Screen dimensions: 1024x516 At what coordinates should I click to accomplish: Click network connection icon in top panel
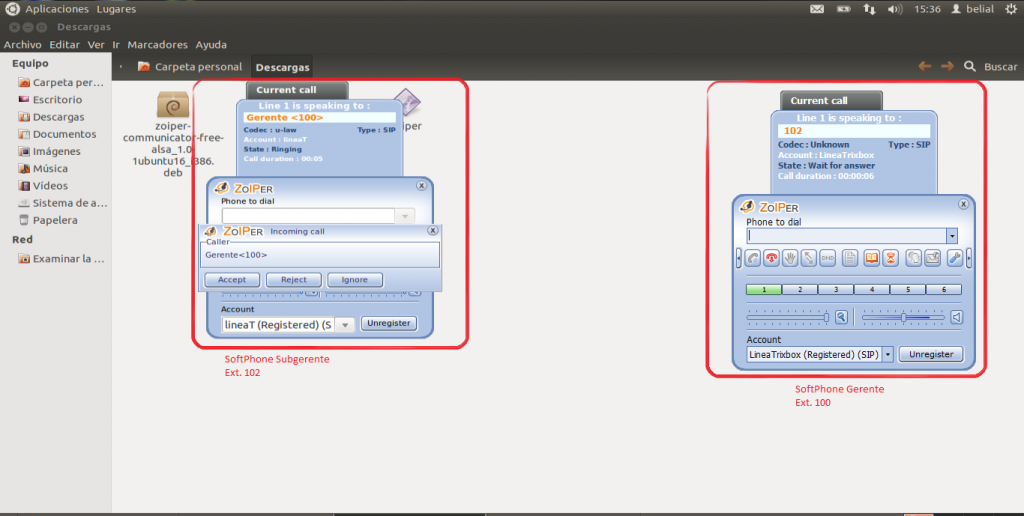[869, 9]
